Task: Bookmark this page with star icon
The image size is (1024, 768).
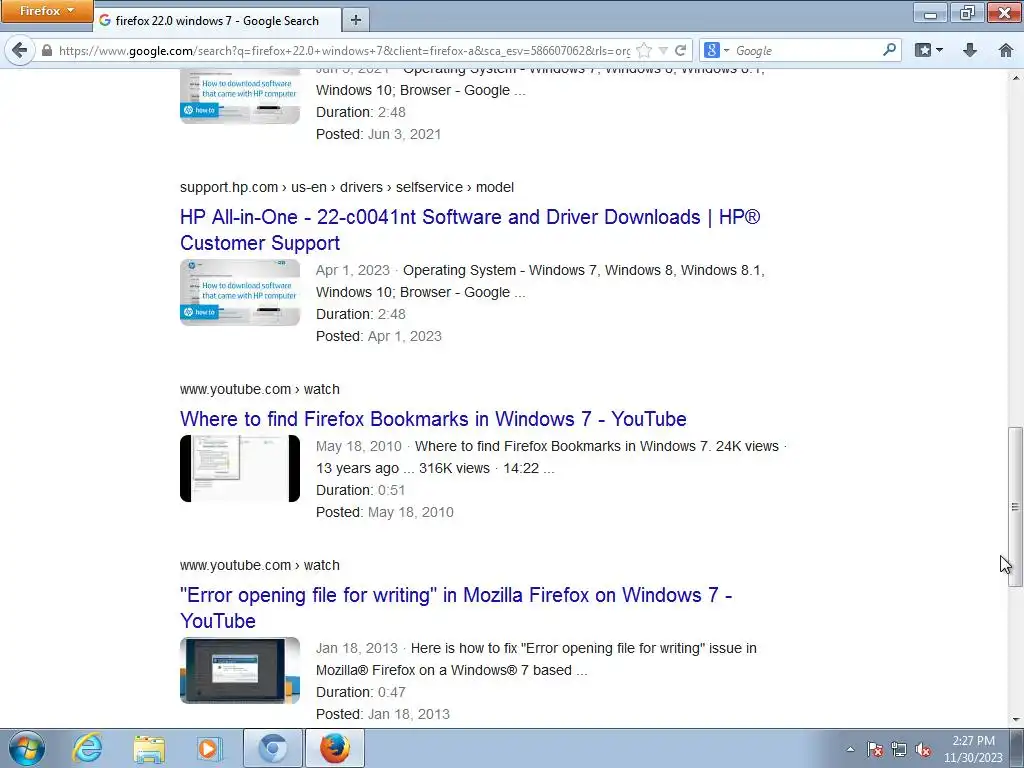Action: click(644, 50)
